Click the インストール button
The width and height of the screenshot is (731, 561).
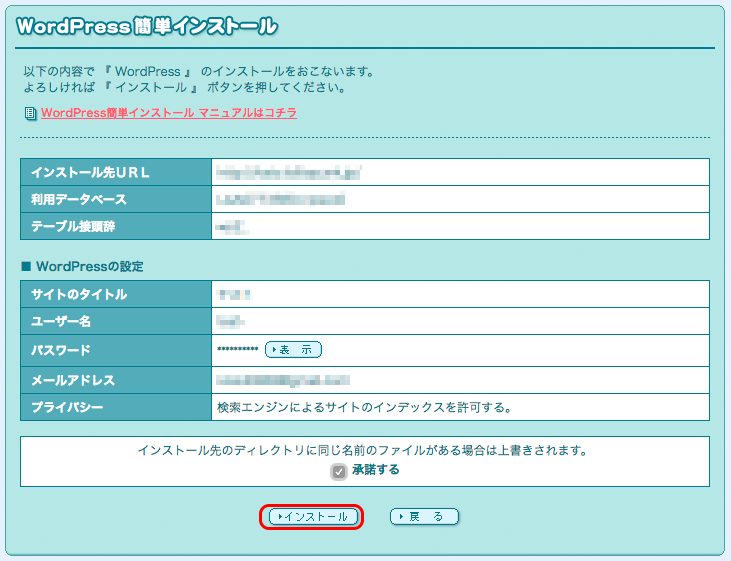[x=311, y=516]
